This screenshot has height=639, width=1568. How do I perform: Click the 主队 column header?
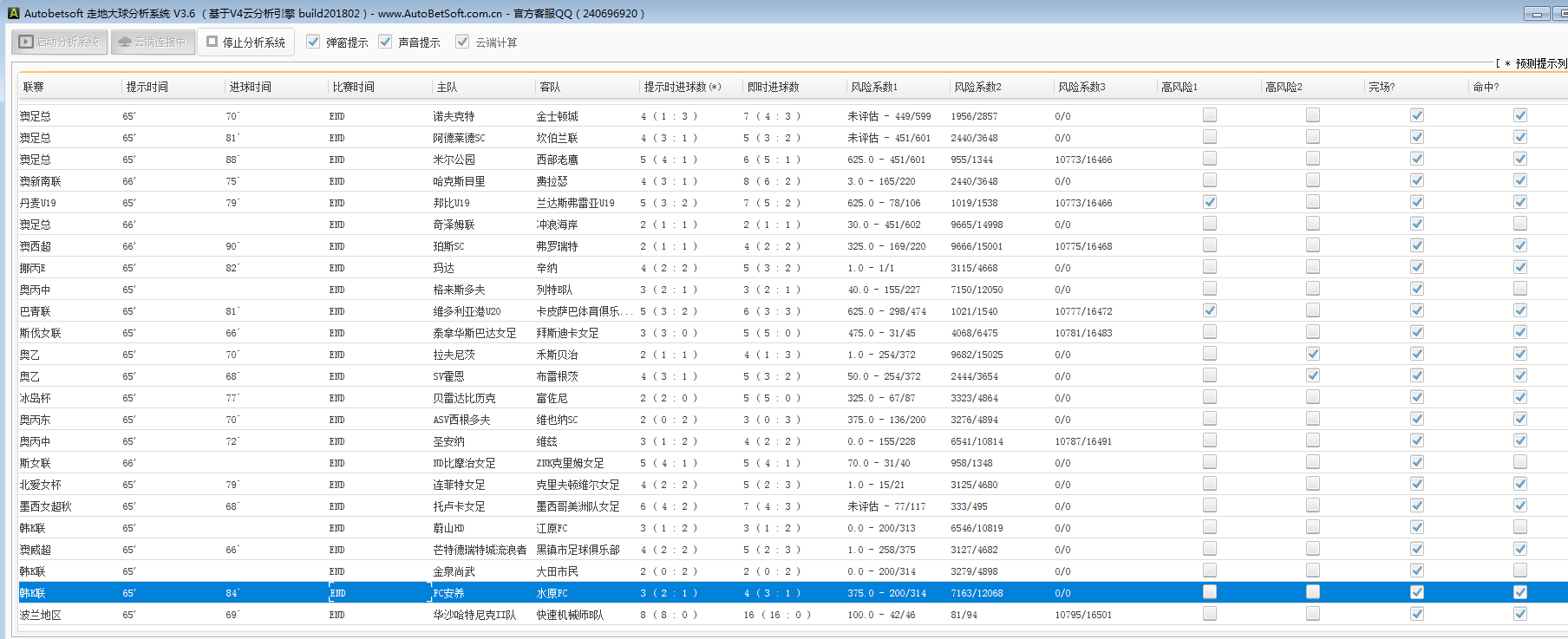(447, 87)
